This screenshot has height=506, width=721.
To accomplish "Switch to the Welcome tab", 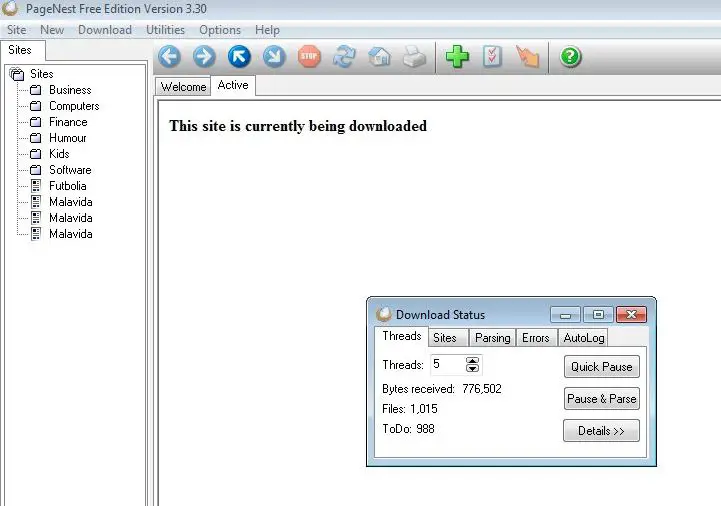I will (183, 86).
